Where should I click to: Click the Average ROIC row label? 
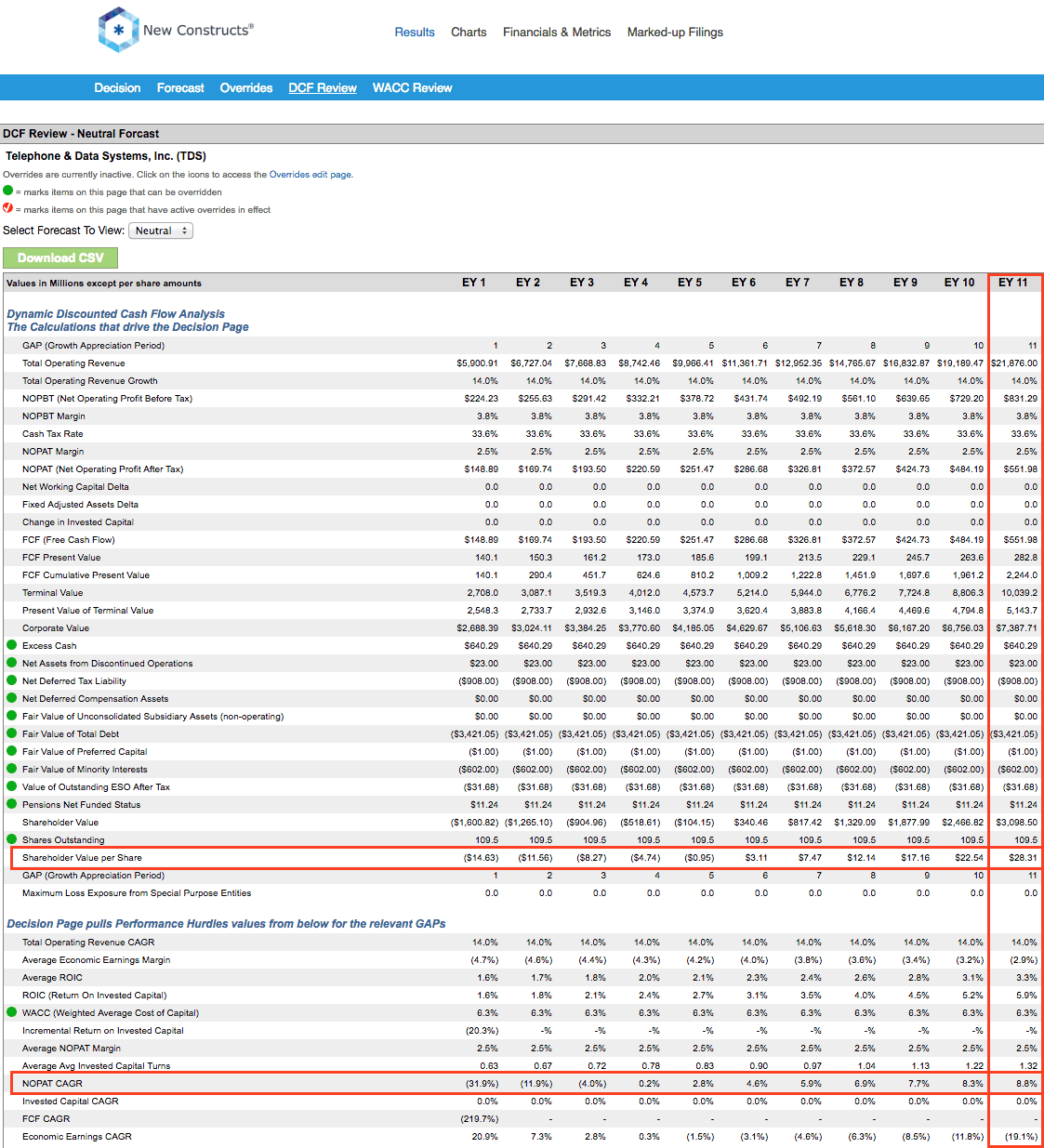click(52, 977)
